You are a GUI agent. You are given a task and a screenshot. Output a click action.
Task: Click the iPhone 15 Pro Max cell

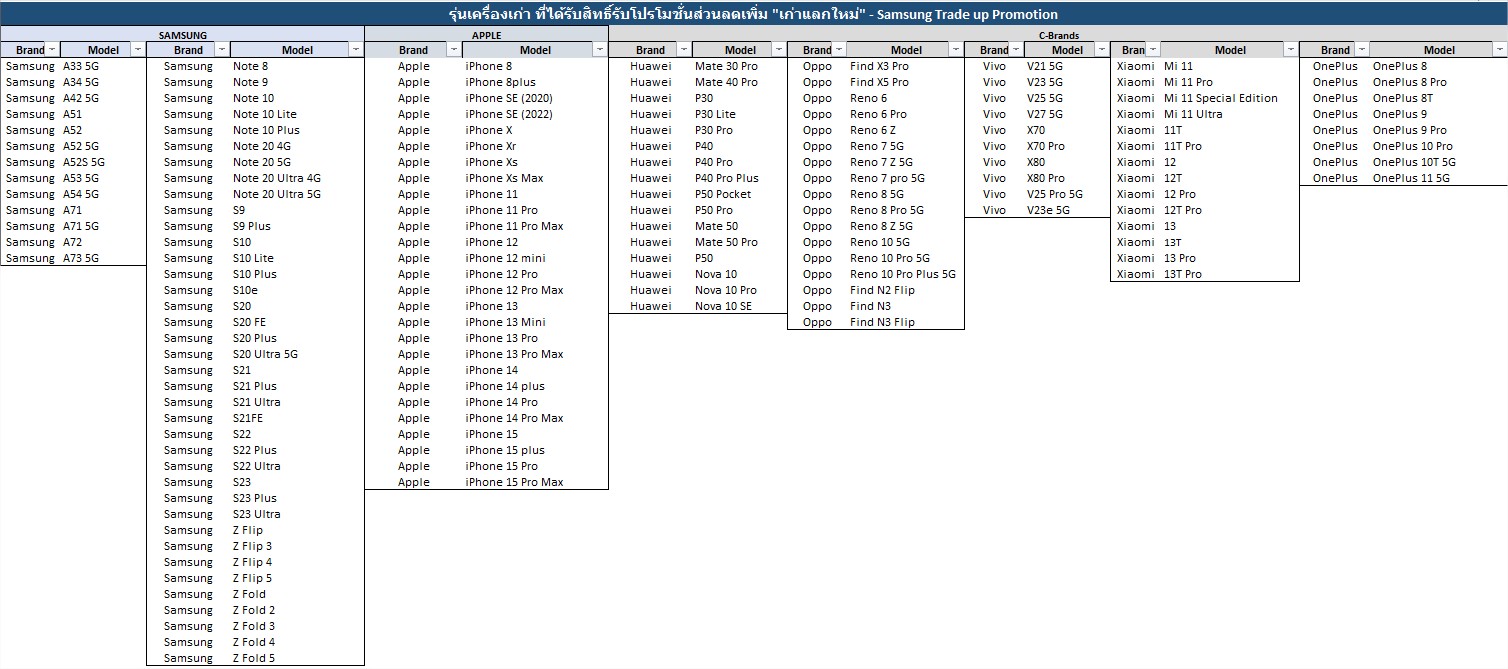pyautogui.click(x=535, y=482)
